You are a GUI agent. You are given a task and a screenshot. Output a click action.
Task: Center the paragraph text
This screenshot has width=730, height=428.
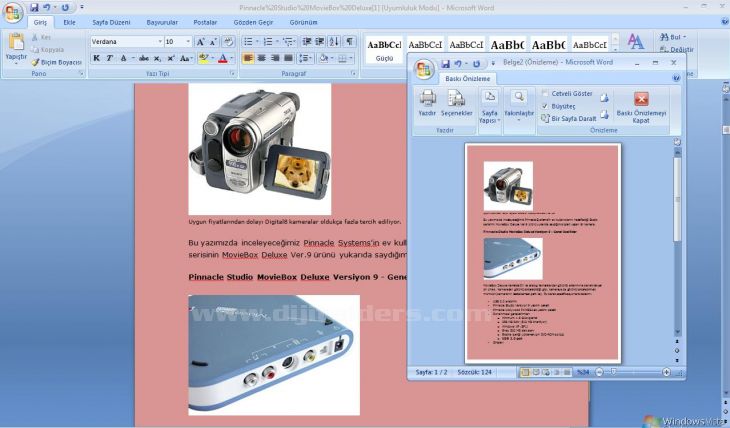tap(262, 58)
